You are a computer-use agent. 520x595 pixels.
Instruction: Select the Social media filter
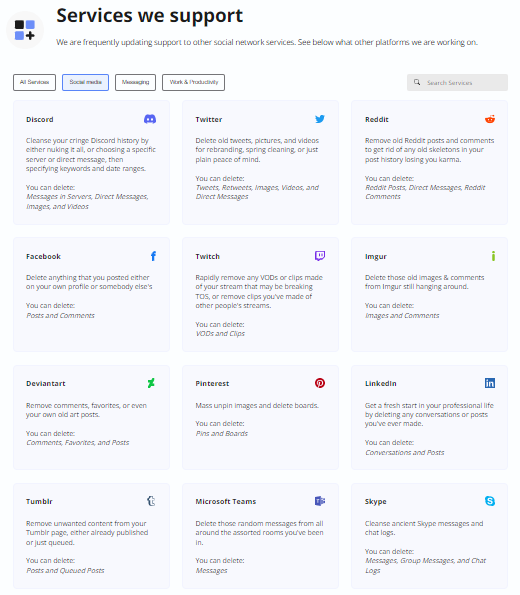pyautogui.click(x=85, y=82)
